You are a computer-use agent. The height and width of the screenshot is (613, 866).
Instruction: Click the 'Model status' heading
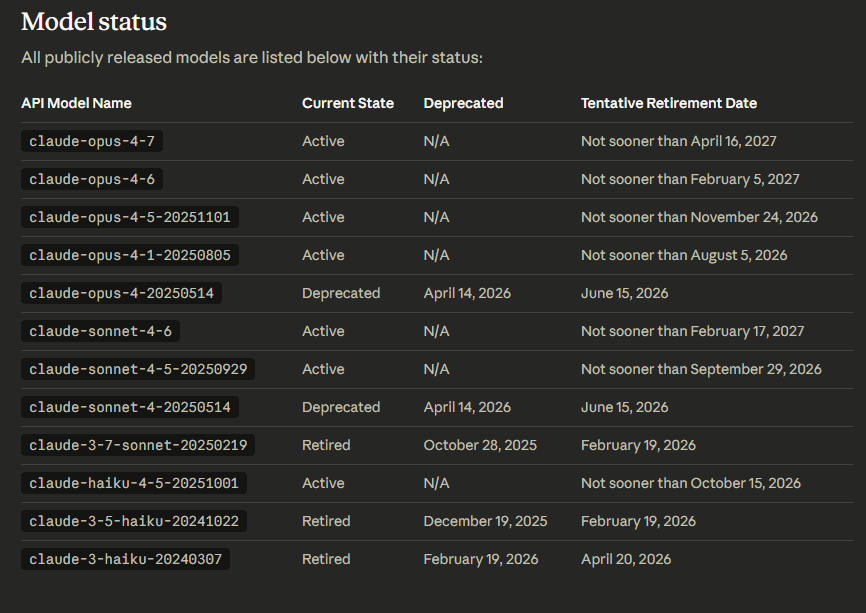point(94,22)
